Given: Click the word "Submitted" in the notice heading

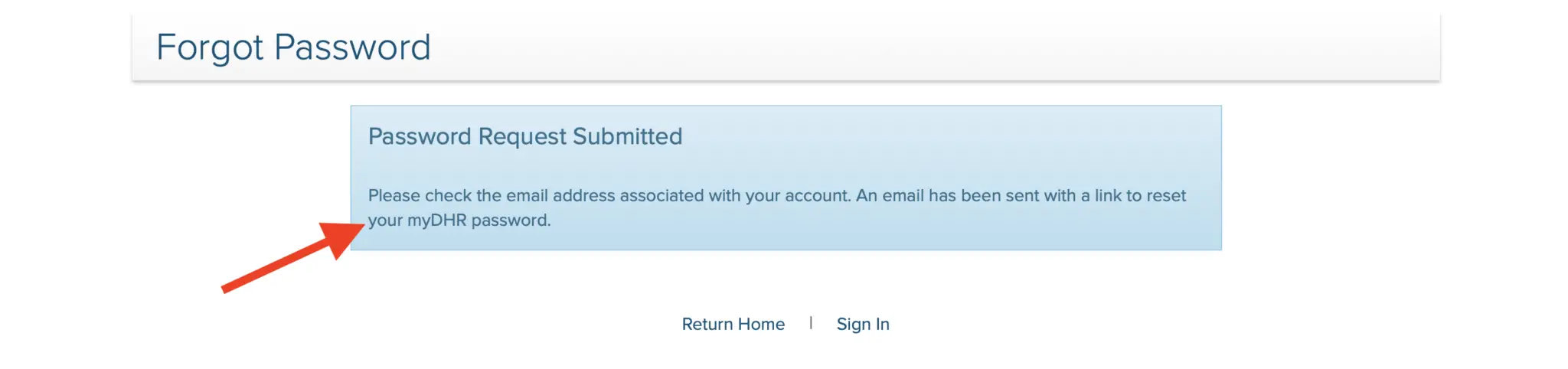Looking at the screenshot, I should tap(627, 136).
